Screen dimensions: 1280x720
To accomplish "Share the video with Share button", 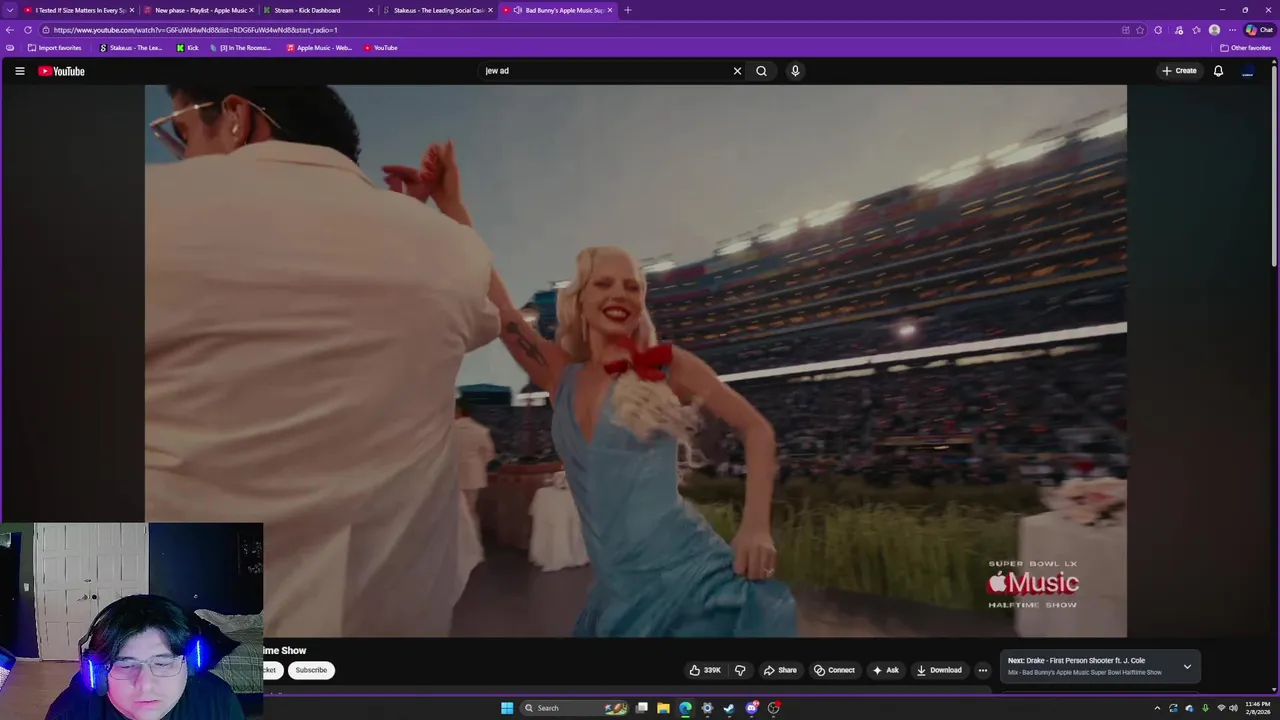I will click(x=780, y=670).
